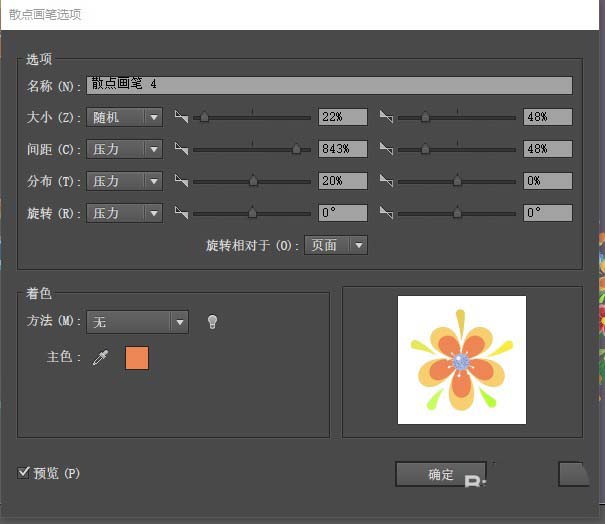Click the 间距 minimum field showing 843%
Image resolution: width=605 pixels, height=524 pixels.
(x=343, y=149)
